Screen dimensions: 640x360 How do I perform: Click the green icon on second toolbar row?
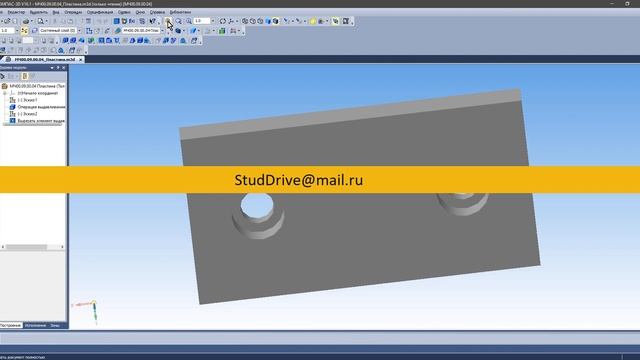(222, 31)
